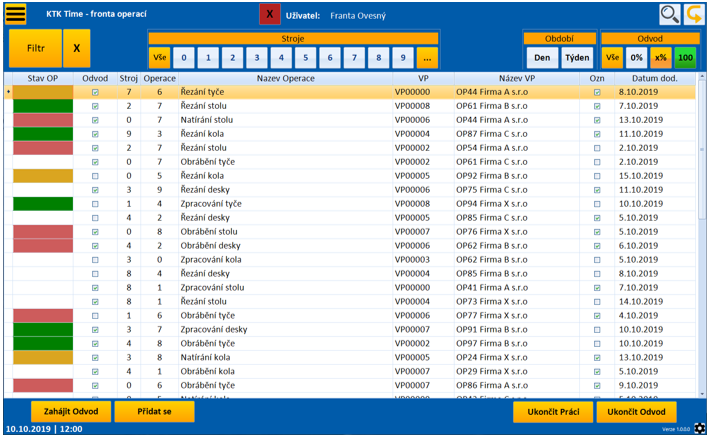
Task: Select the Týden period tab
Action: (576, 57)
